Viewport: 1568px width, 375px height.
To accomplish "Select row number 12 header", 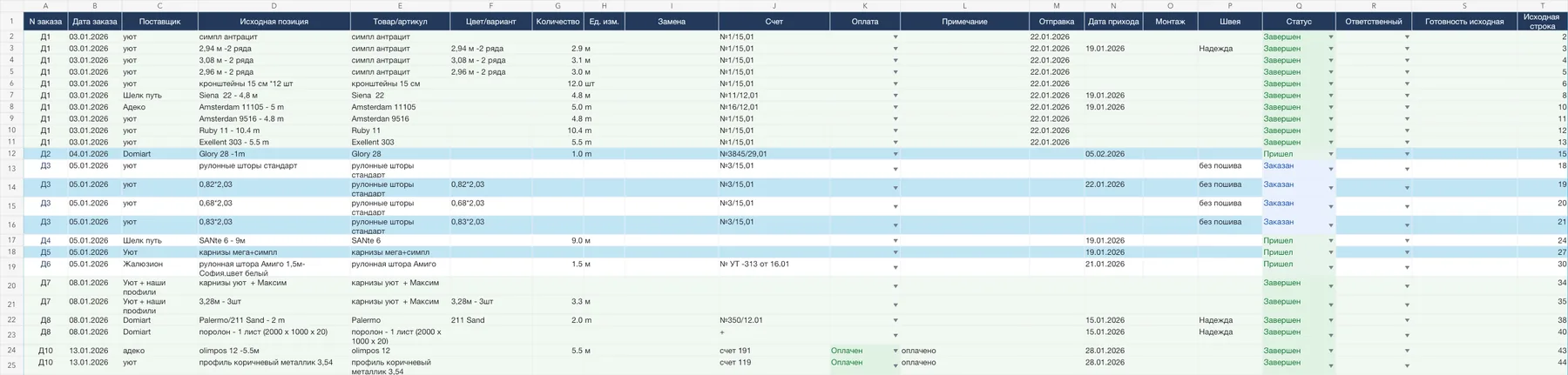I will tap(11, 154).
